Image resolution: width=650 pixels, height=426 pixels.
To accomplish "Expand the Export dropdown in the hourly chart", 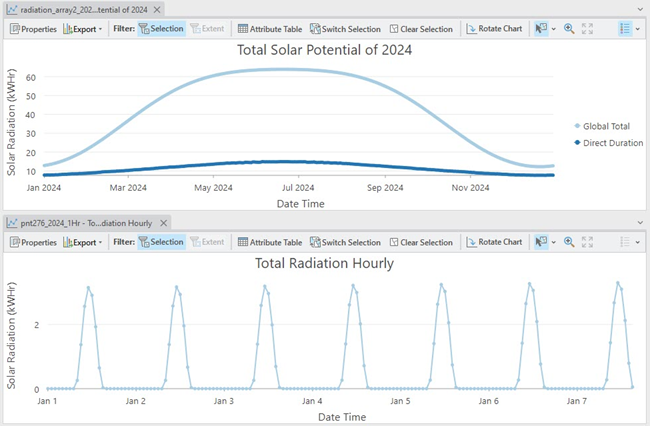I will (x=82, y=242).
